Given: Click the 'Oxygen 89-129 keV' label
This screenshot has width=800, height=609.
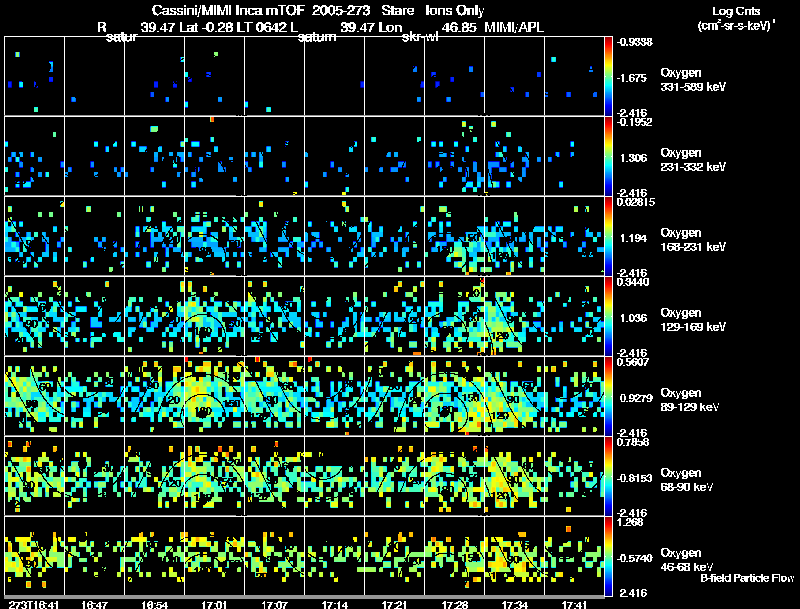Looking at the screenshot, I should click(690, 400).
